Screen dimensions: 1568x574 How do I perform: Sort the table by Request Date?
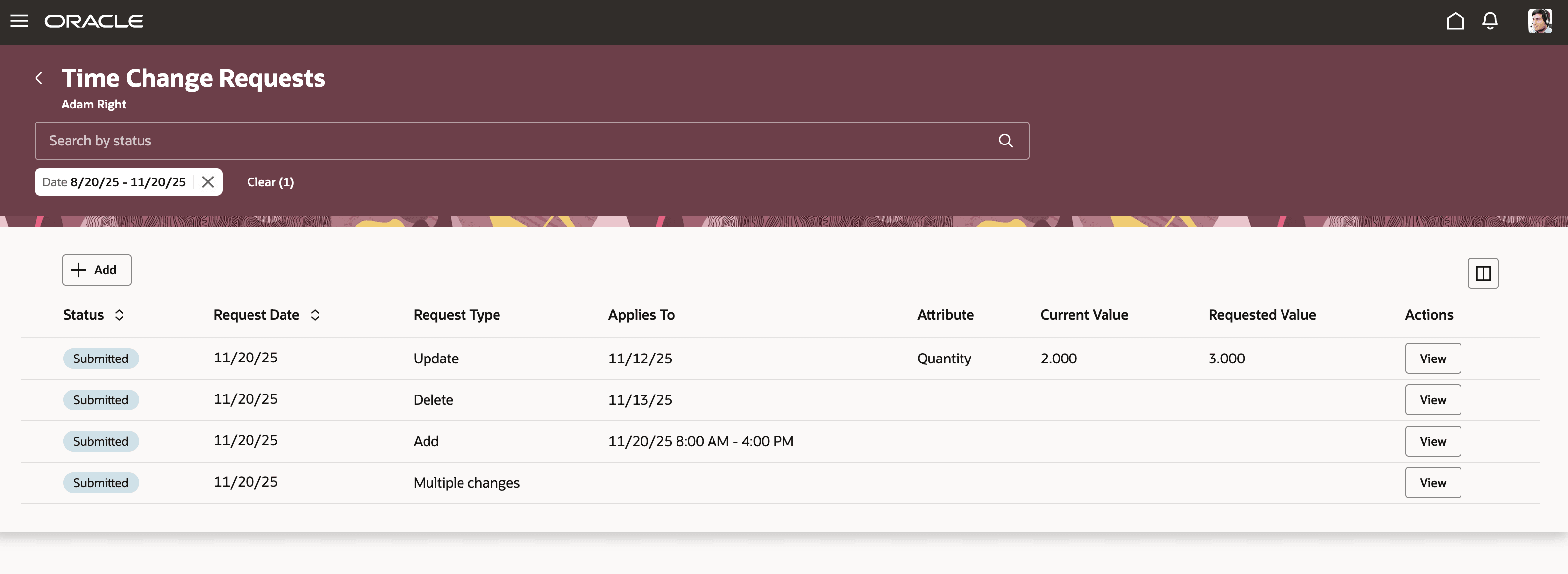(315, 315)
